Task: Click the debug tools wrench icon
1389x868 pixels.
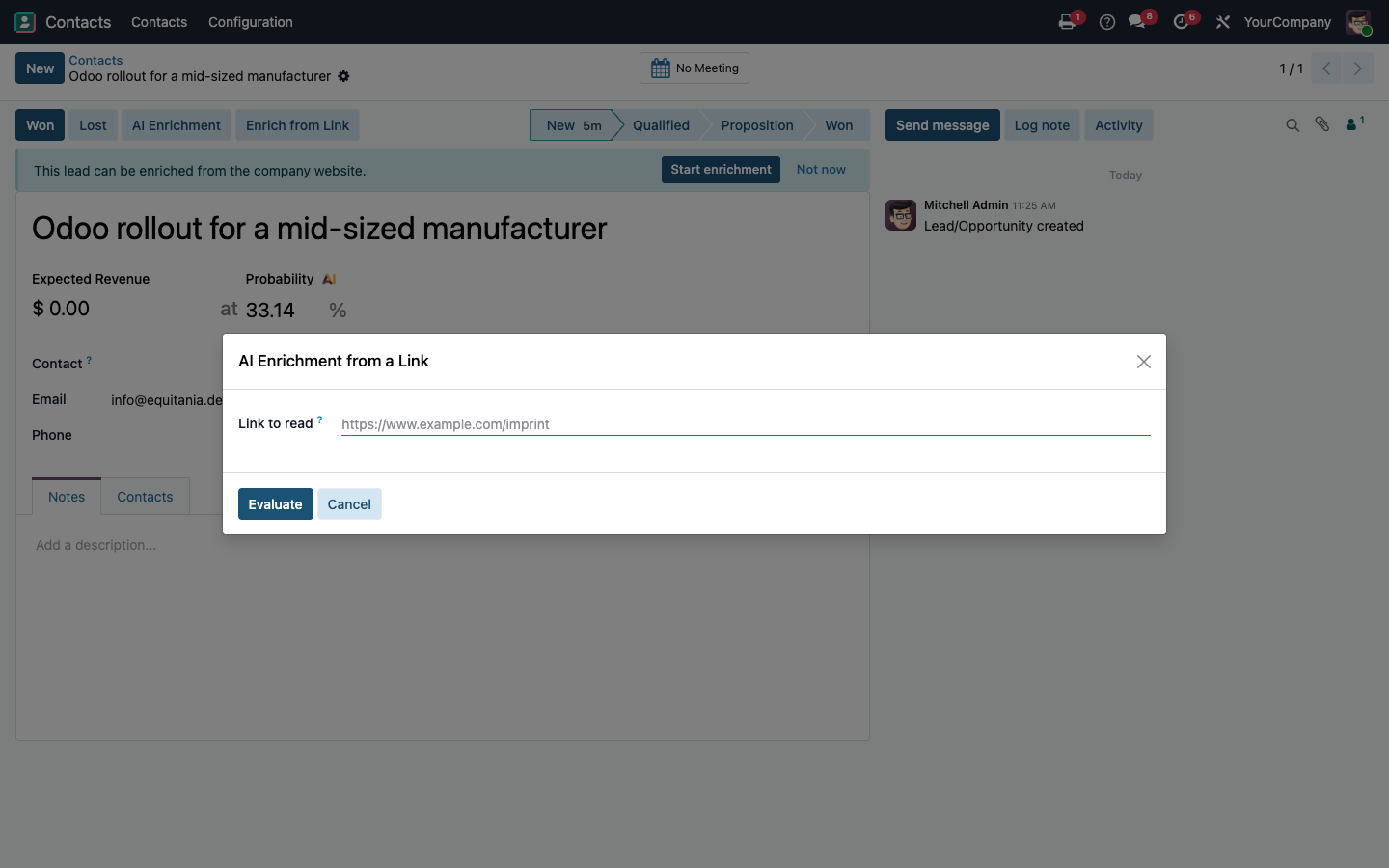Action: point(1223,22)
